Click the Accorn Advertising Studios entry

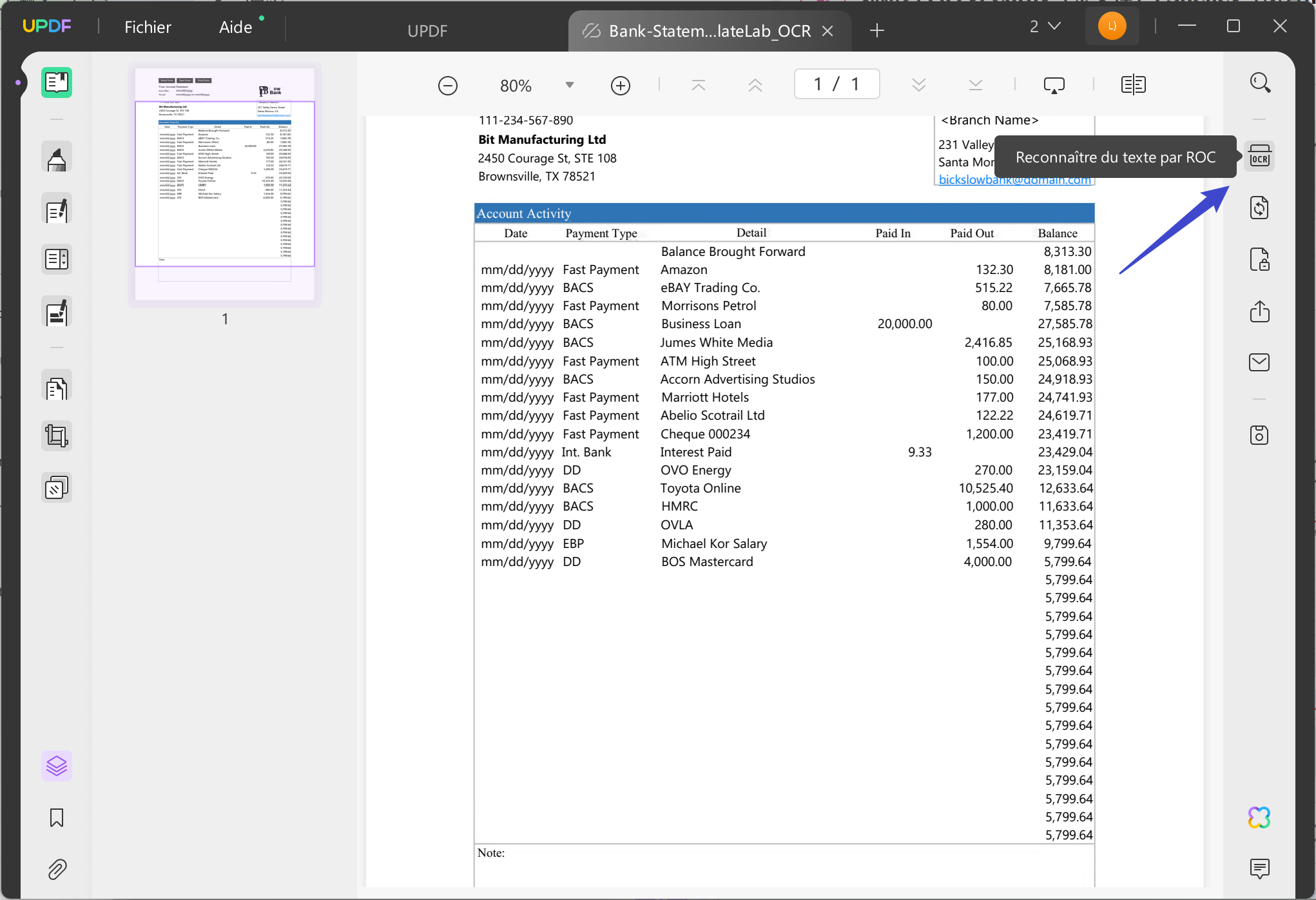pos(738,380)
